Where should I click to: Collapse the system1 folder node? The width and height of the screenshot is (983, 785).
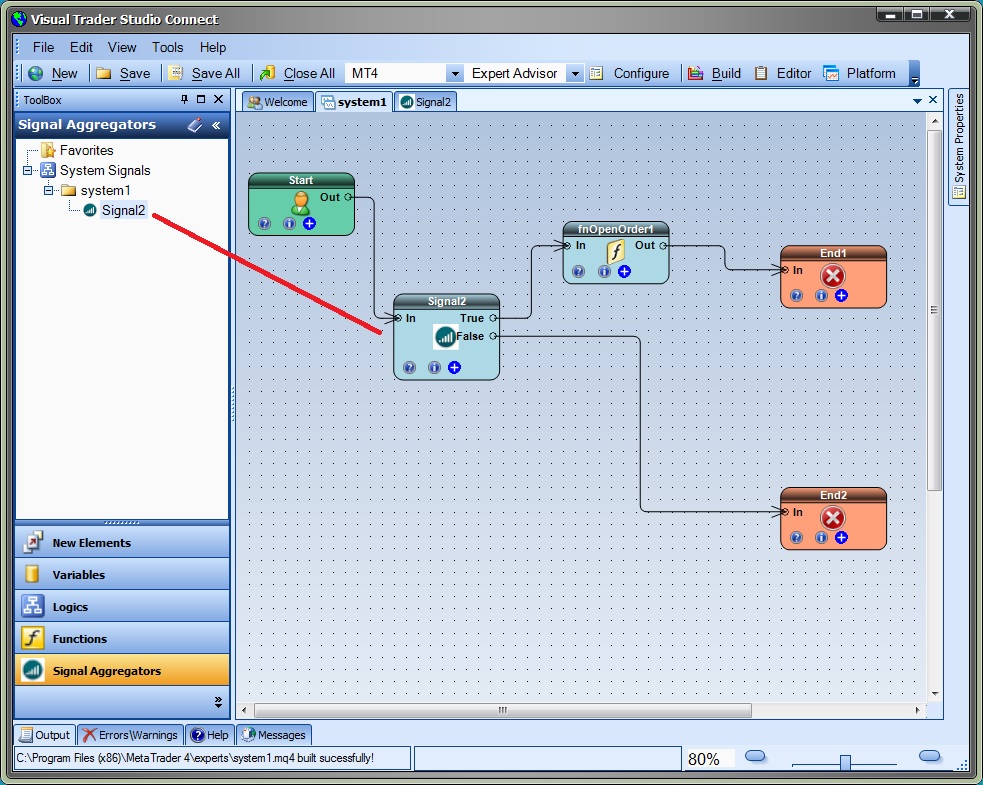(48, 191)
